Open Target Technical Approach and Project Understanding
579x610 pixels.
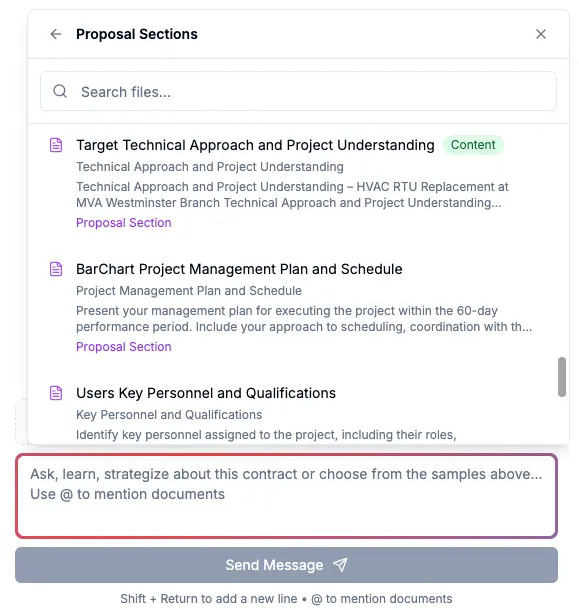point(255,145)
